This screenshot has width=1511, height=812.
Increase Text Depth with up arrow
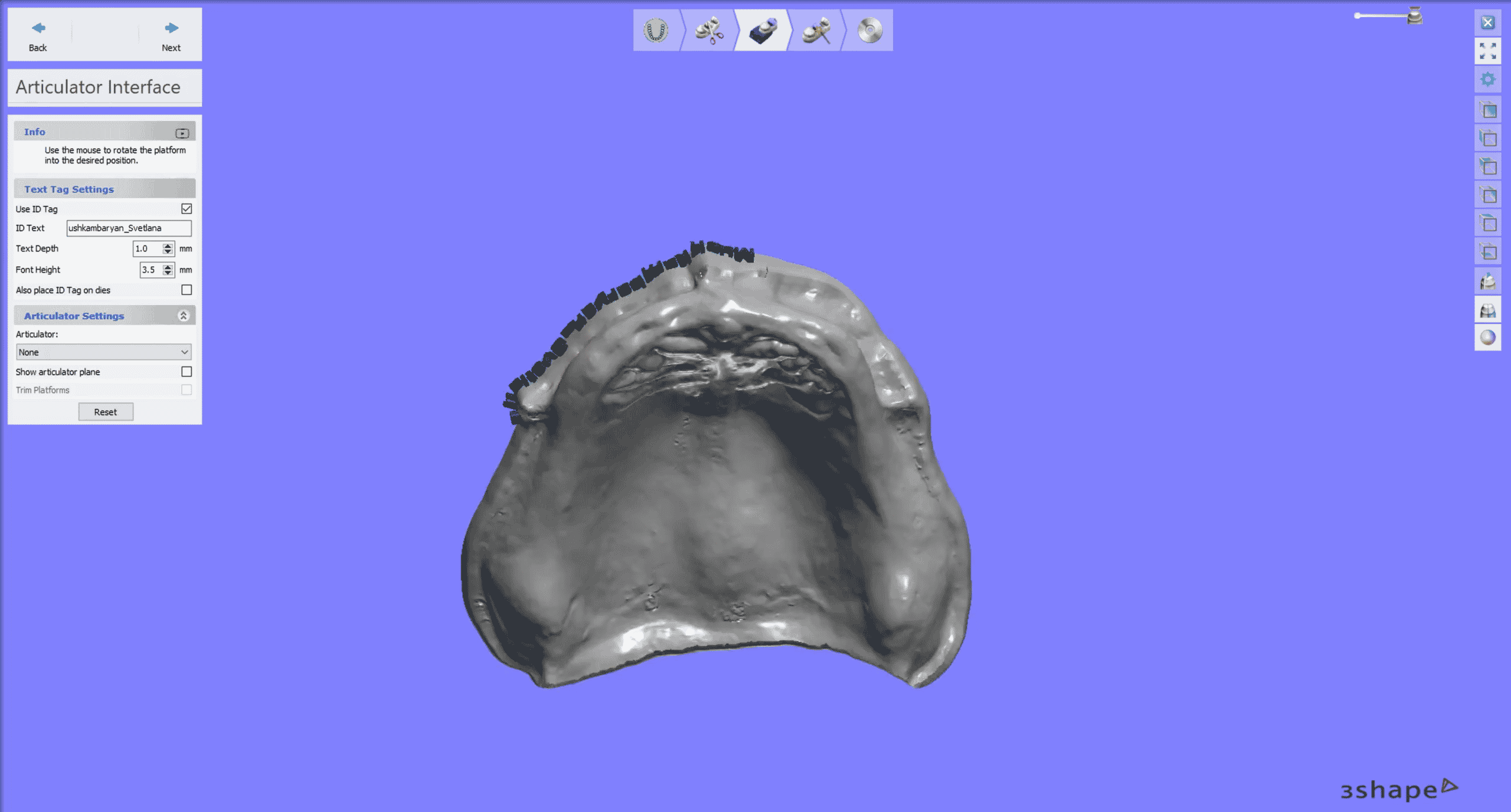[x=168, y=245]
